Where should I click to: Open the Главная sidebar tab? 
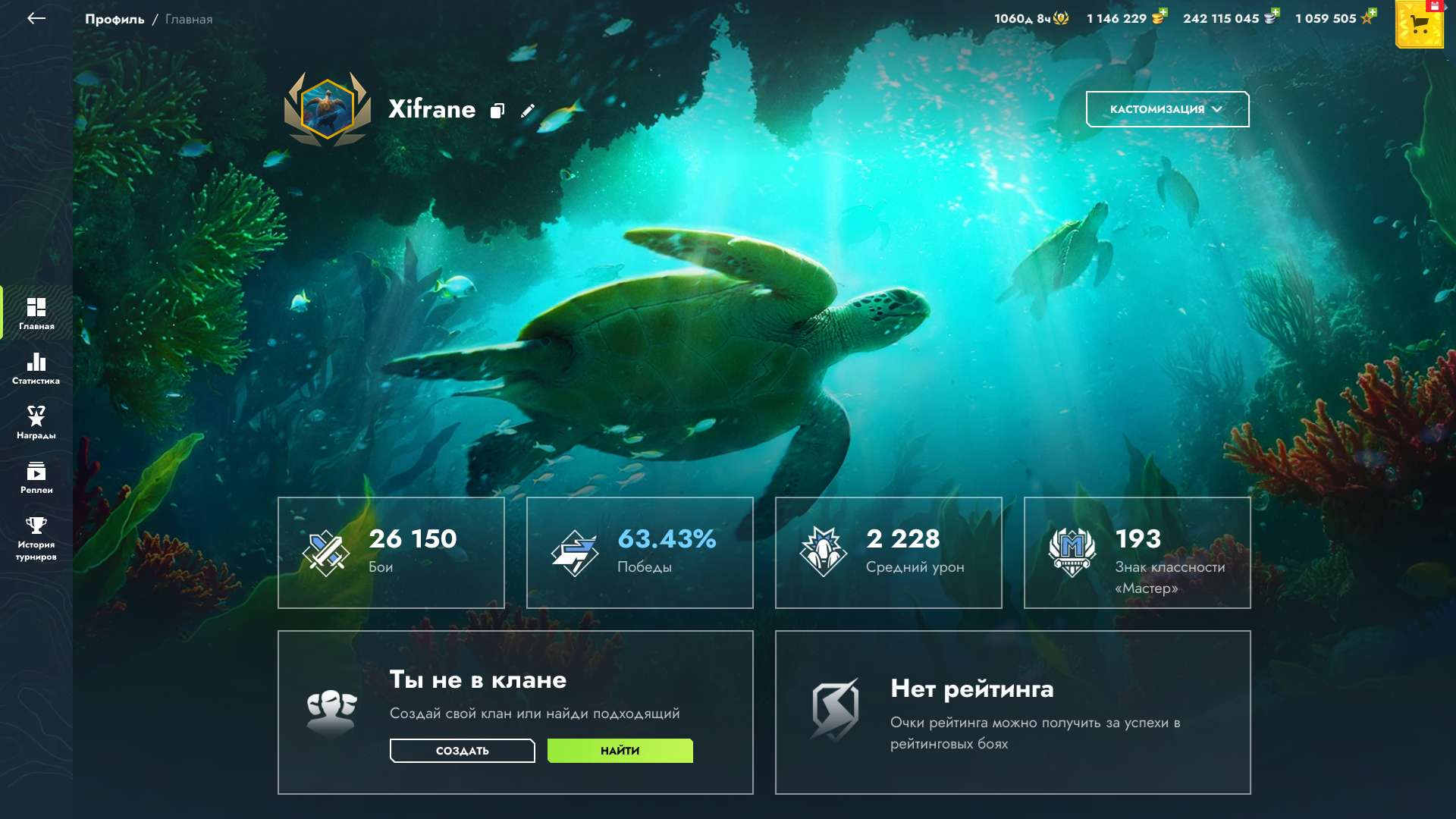pos(36,313)
